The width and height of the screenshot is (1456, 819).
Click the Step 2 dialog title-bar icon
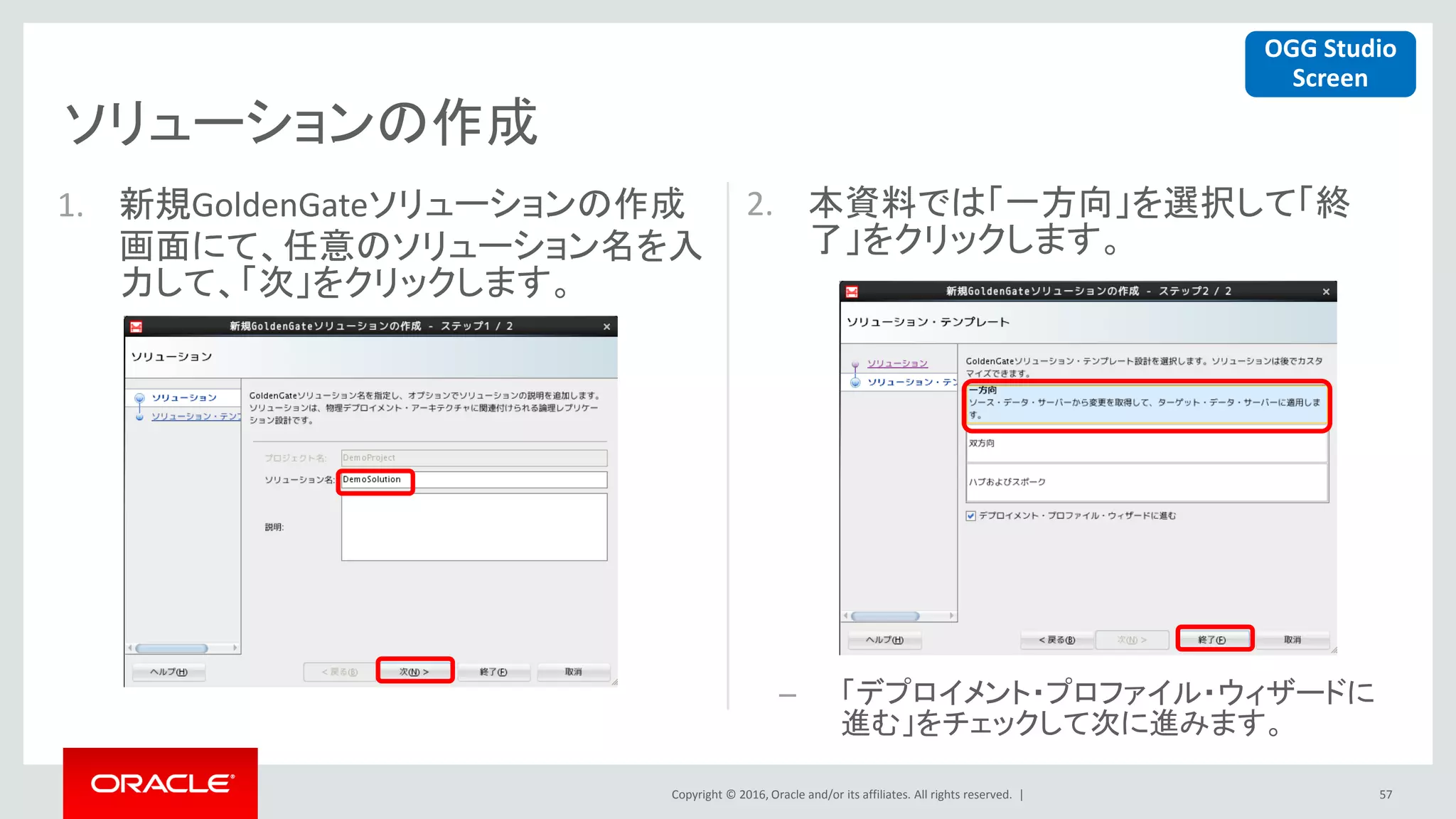[852, 291]
